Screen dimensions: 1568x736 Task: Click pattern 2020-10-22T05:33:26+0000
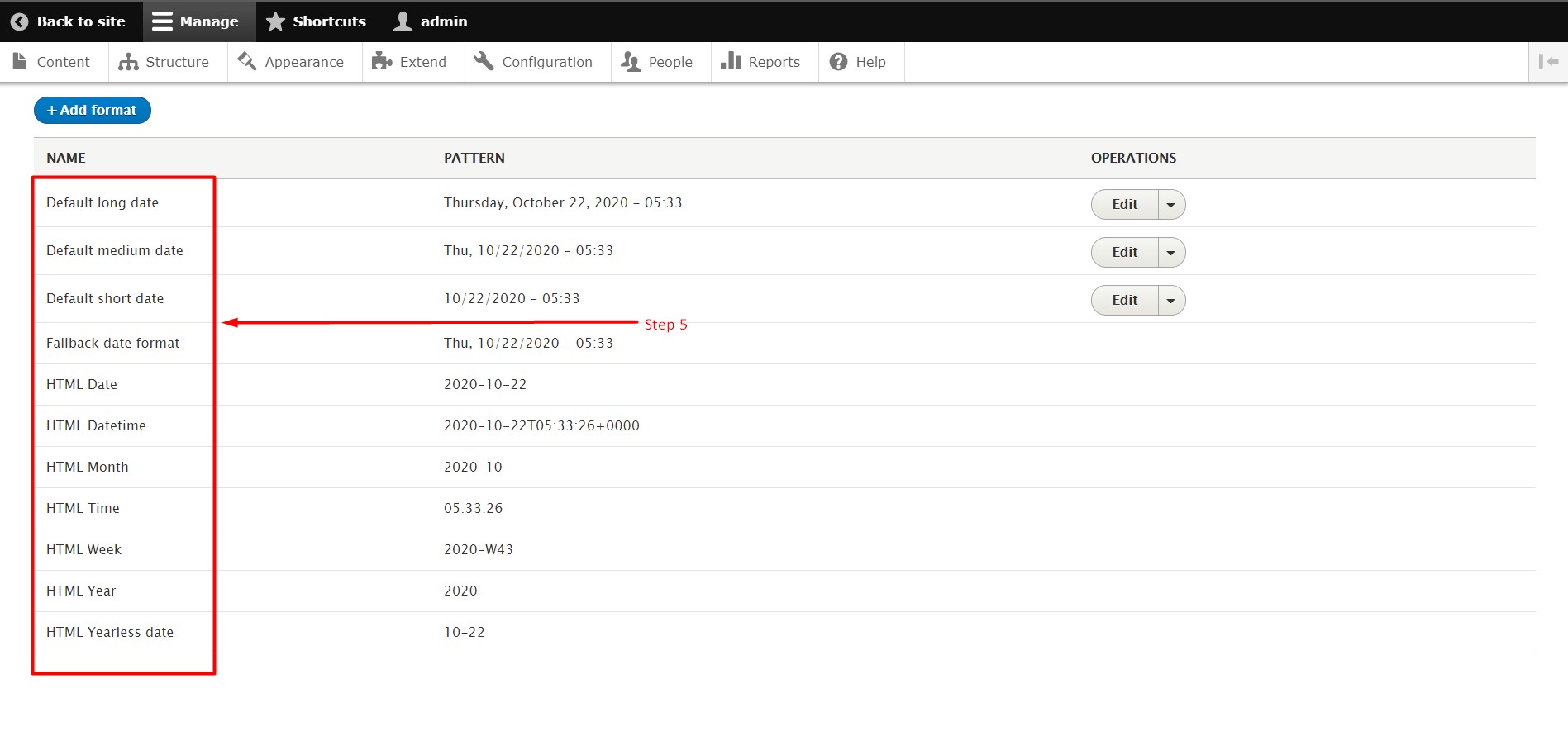tap(541, 425)
